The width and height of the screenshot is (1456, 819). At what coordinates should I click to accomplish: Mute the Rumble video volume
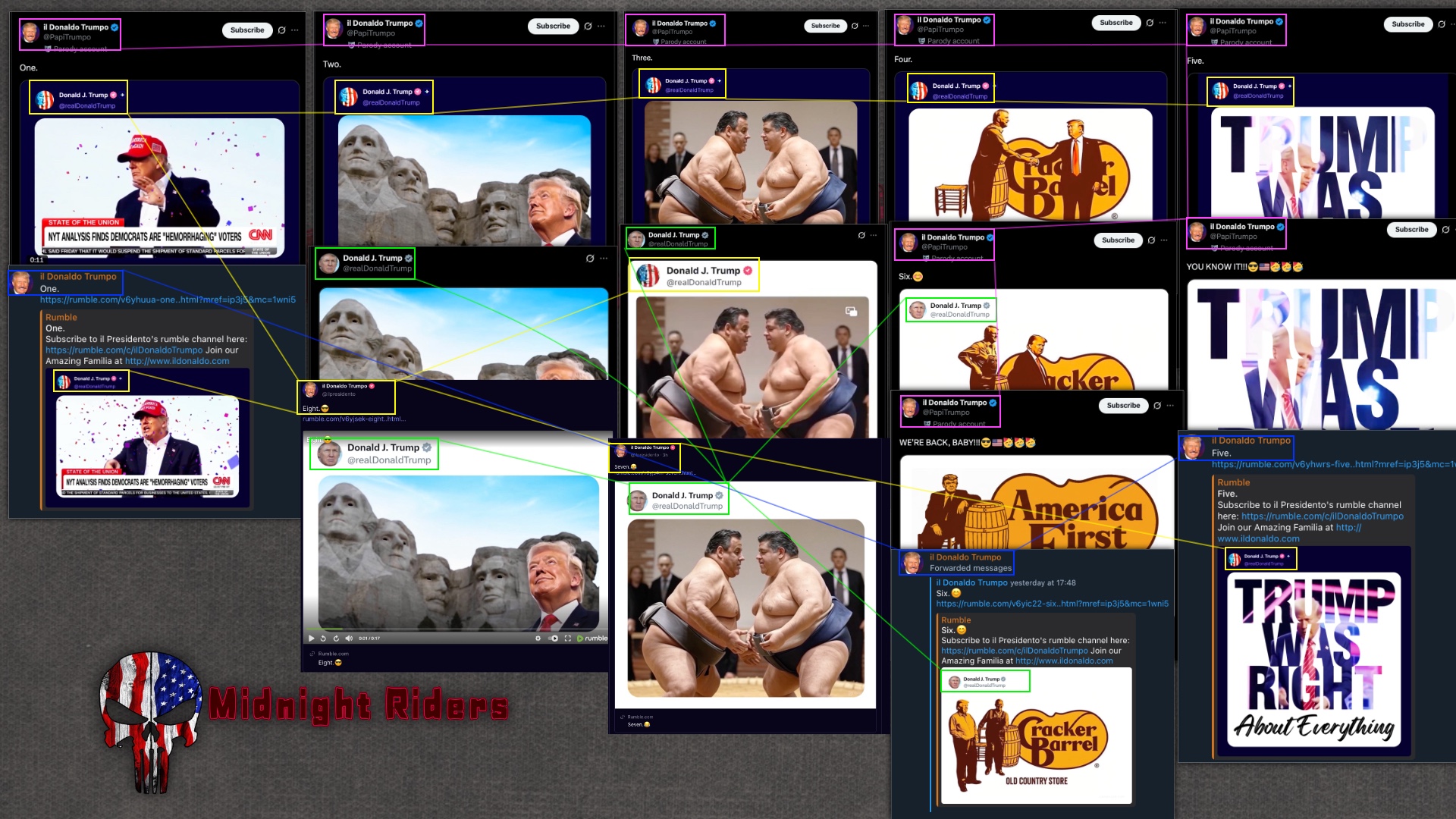[x=349, y=639]
